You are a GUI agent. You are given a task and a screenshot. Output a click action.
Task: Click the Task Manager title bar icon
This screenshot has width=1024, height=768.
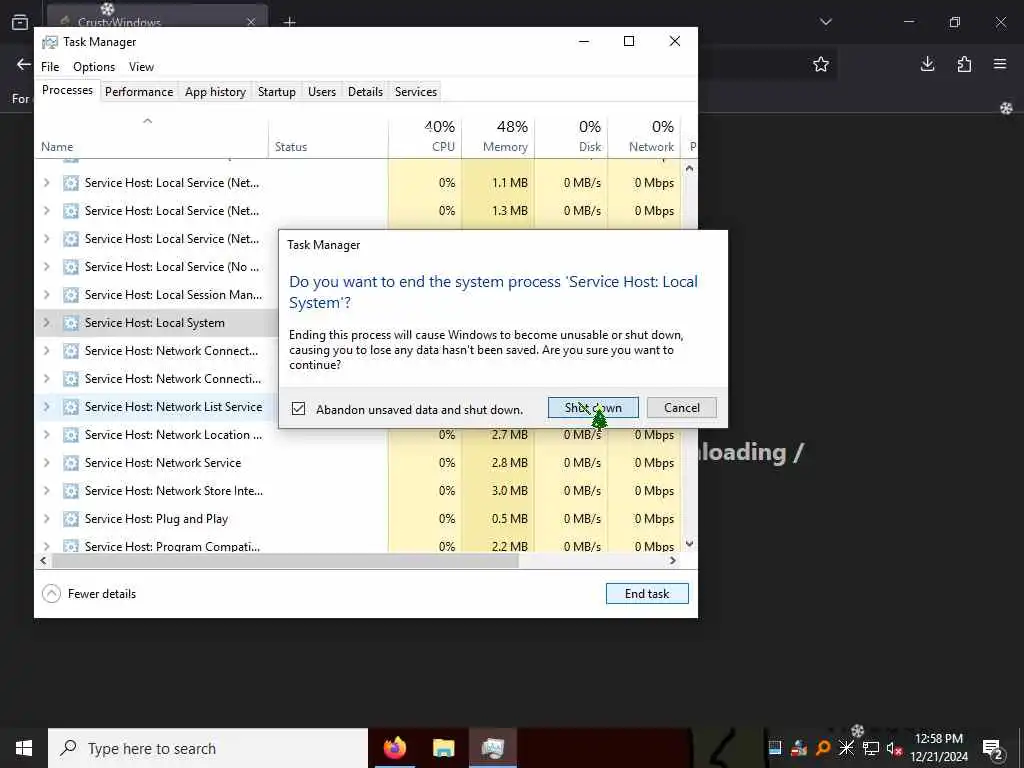click(x=49, y=42)
